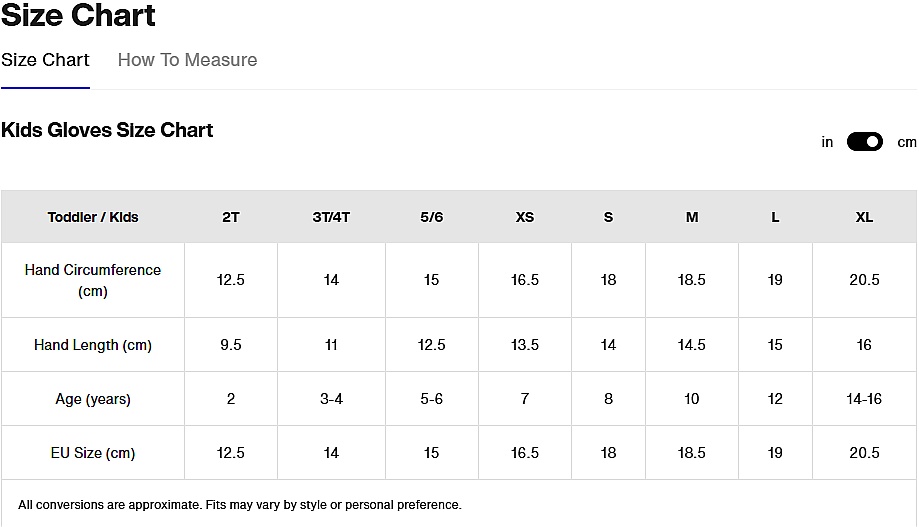Image resolution: width=919 pixels, height=527 pixels.
Task: Click the 13.5 hand length cell
Action: point(525,345)
